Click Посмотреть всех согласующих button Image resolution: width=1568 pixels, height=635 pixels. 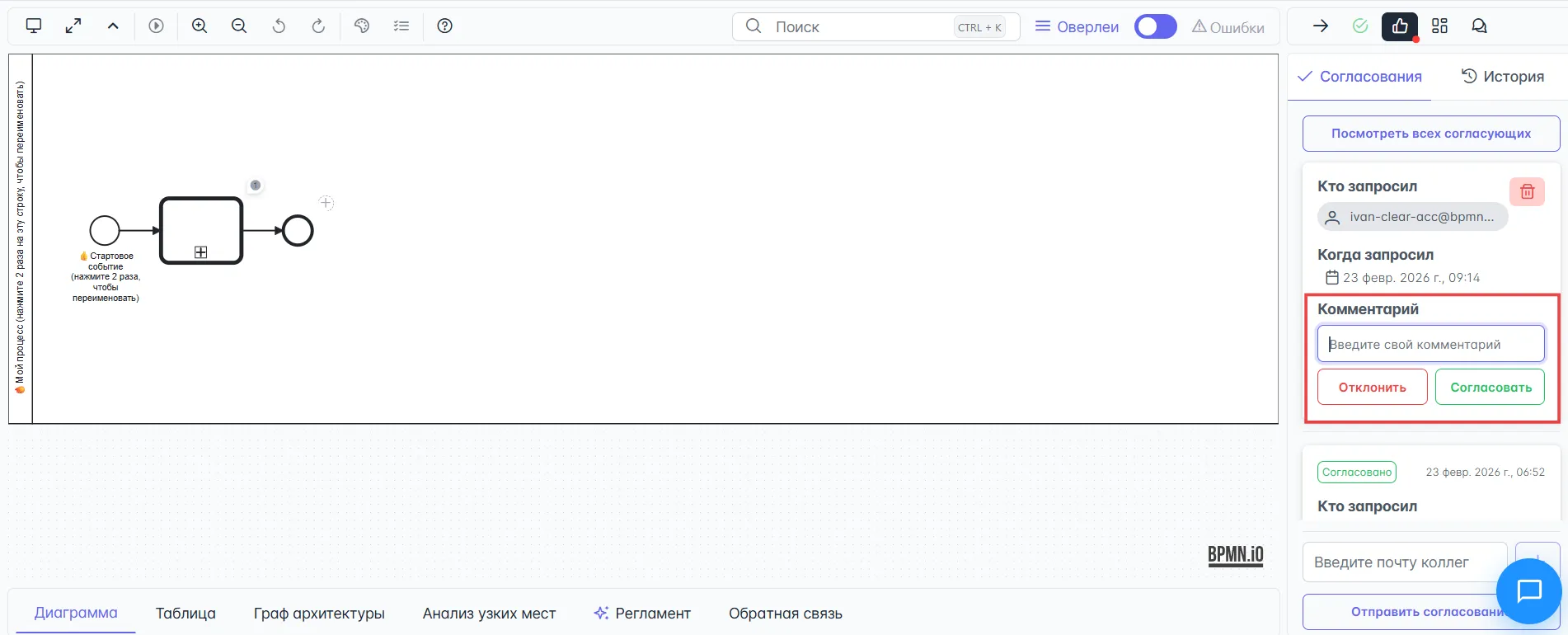click(x=1430, y=134)
